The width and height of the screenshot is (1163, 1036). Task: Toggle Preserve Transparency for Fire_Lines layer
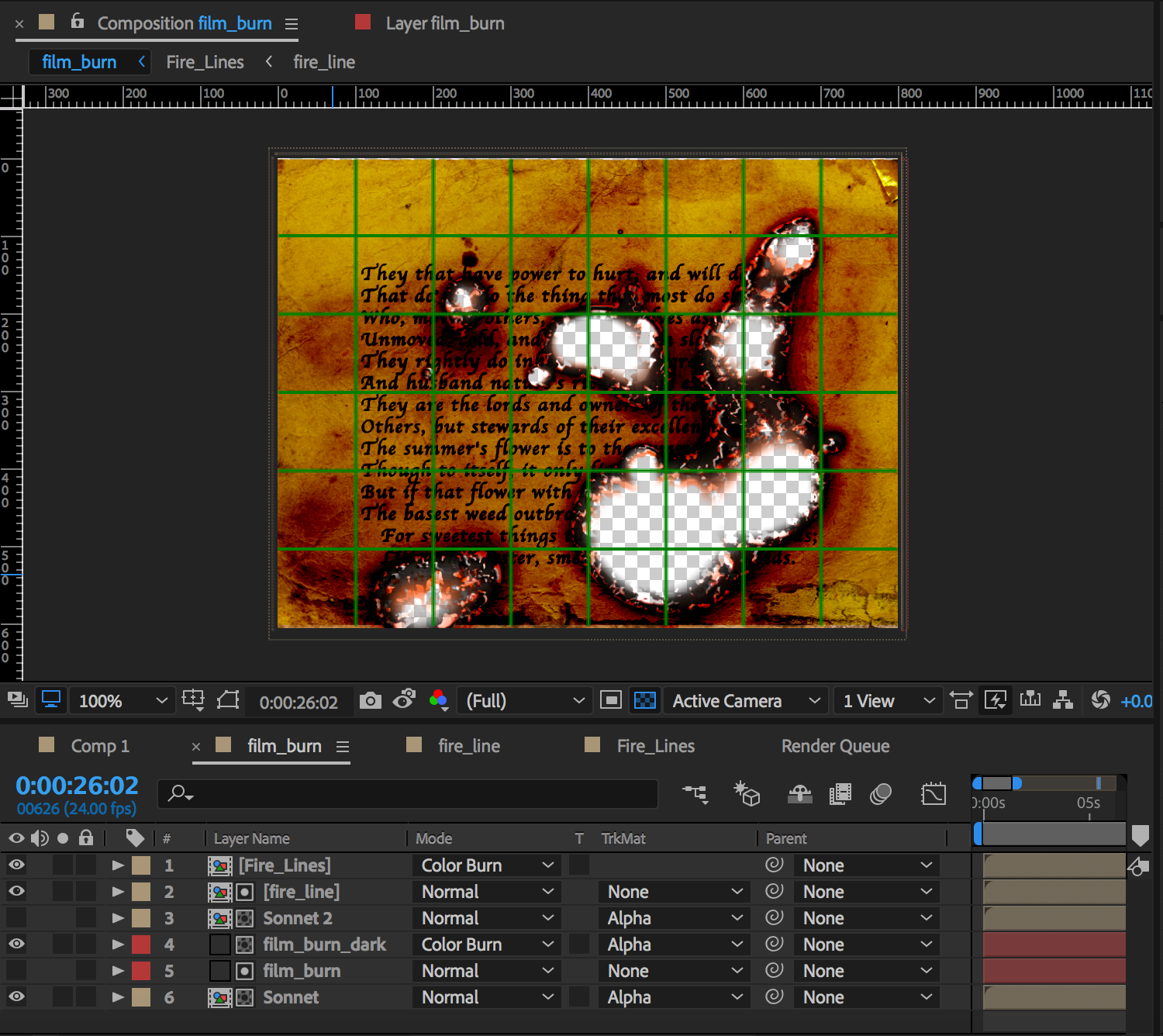(579, 865)
